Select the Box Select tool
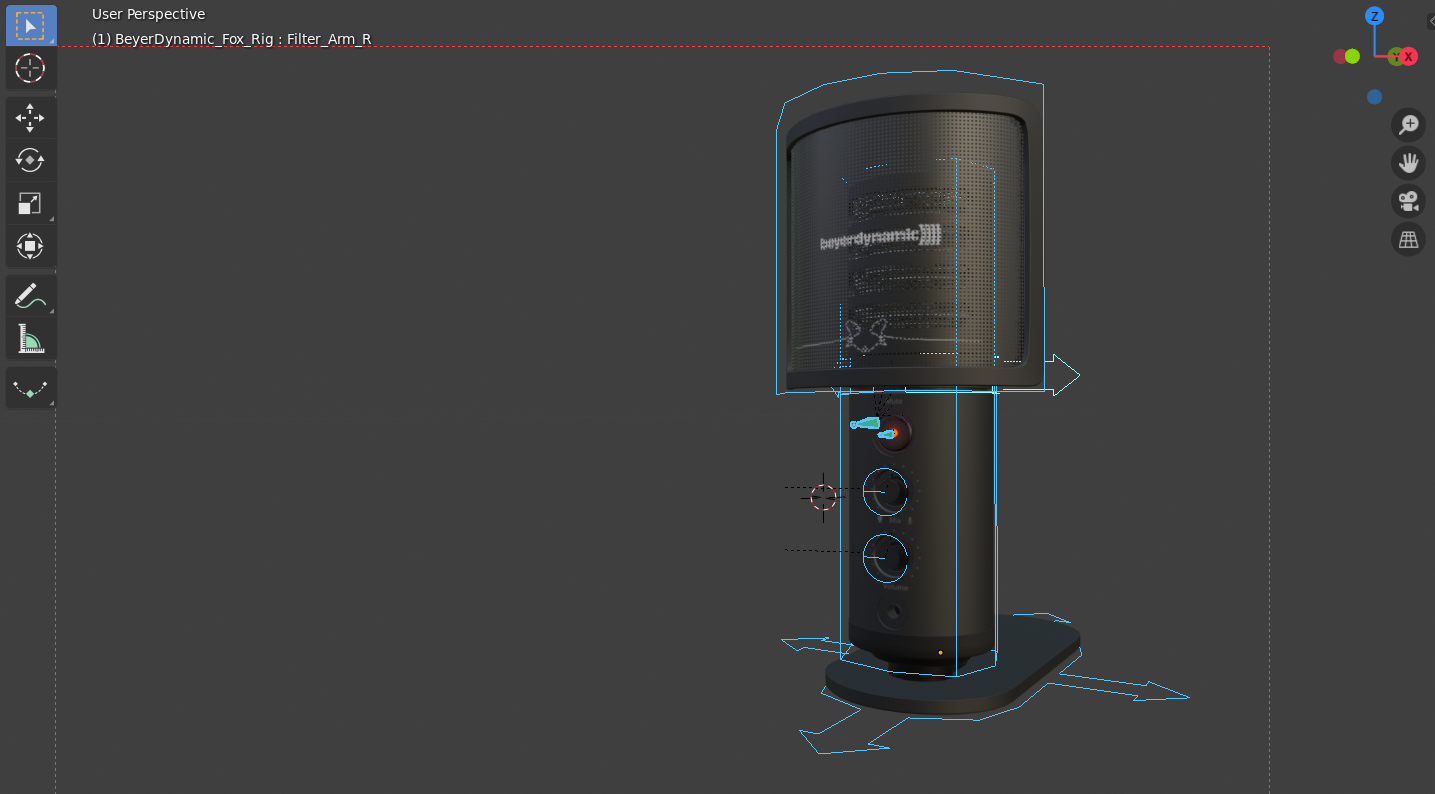Screen dimensions: 1435x794 pos(30,25)
